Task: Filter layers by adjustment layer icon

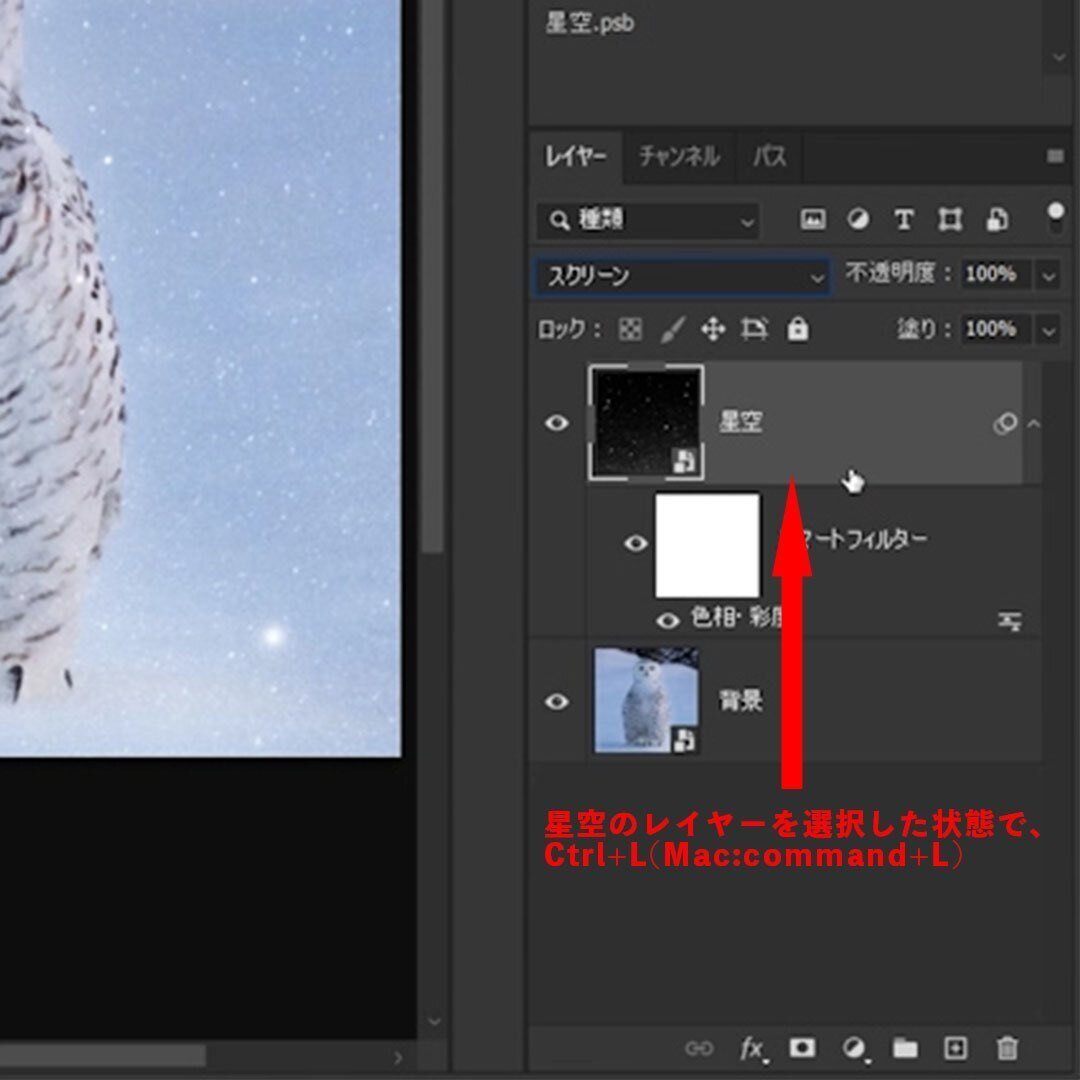Action: click(x=857, y=220)
